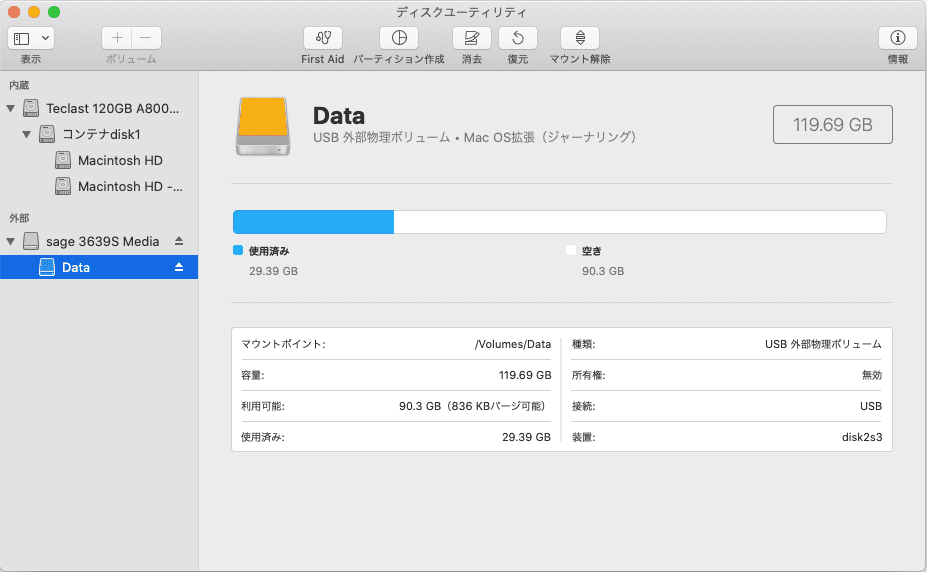Add a volume with the plus button
Image resolution: width=927 pixels, height=572 pixels.
coord(117,38)
